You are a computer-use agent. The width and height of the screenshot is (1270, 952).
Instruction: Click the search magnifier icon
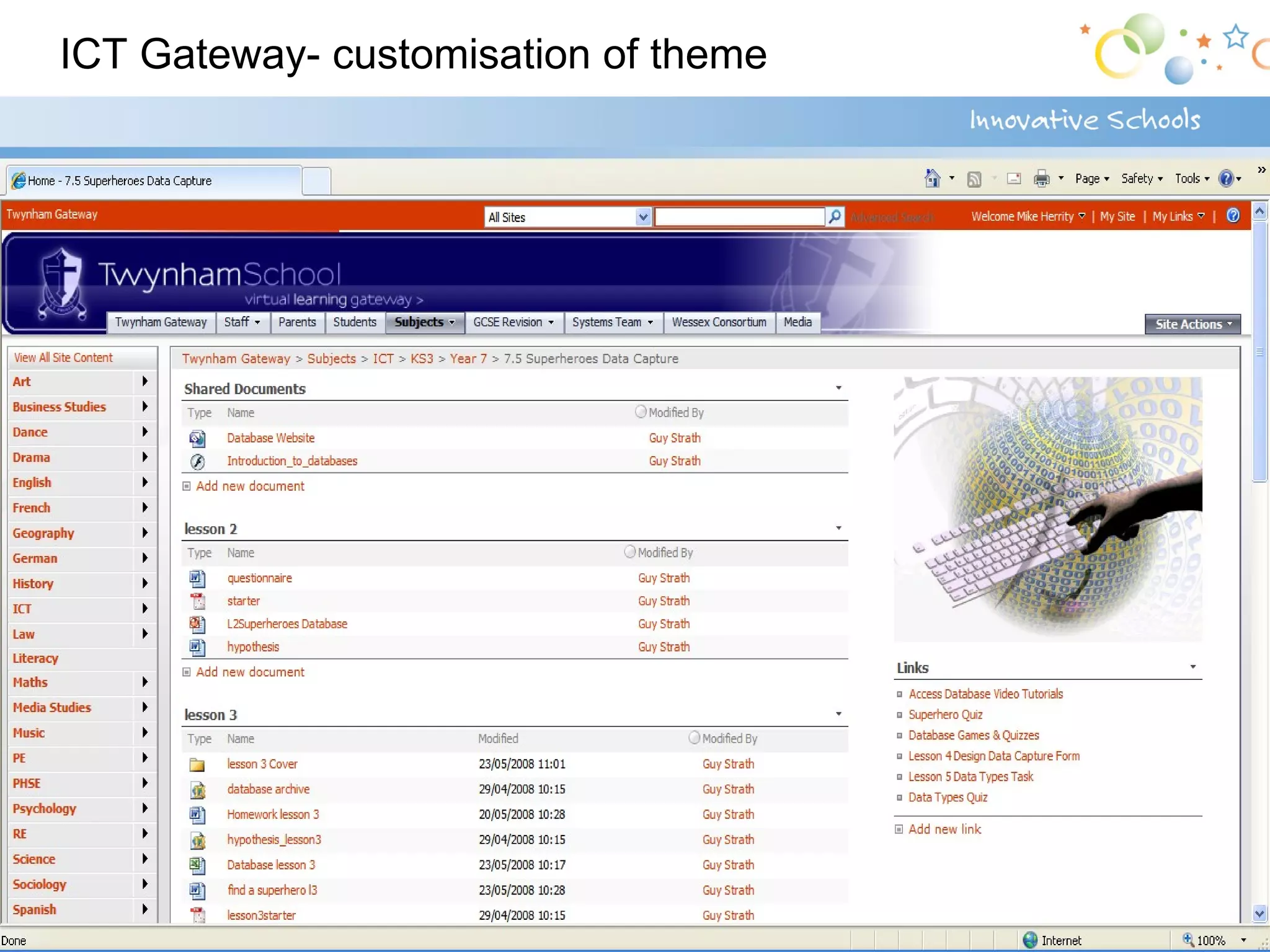pyautogui.click(x=835, y=216)
